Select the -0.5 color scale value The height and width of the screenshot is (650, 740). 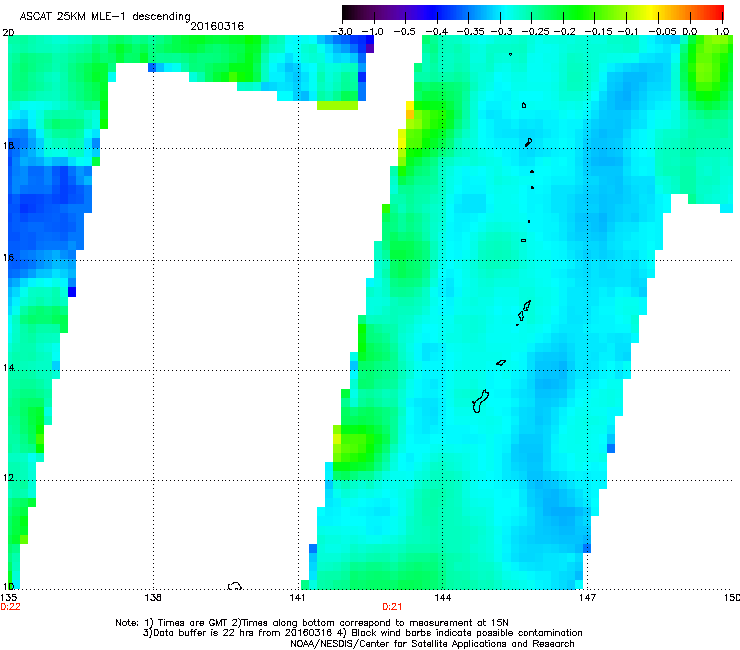click(x=404, y=32)
